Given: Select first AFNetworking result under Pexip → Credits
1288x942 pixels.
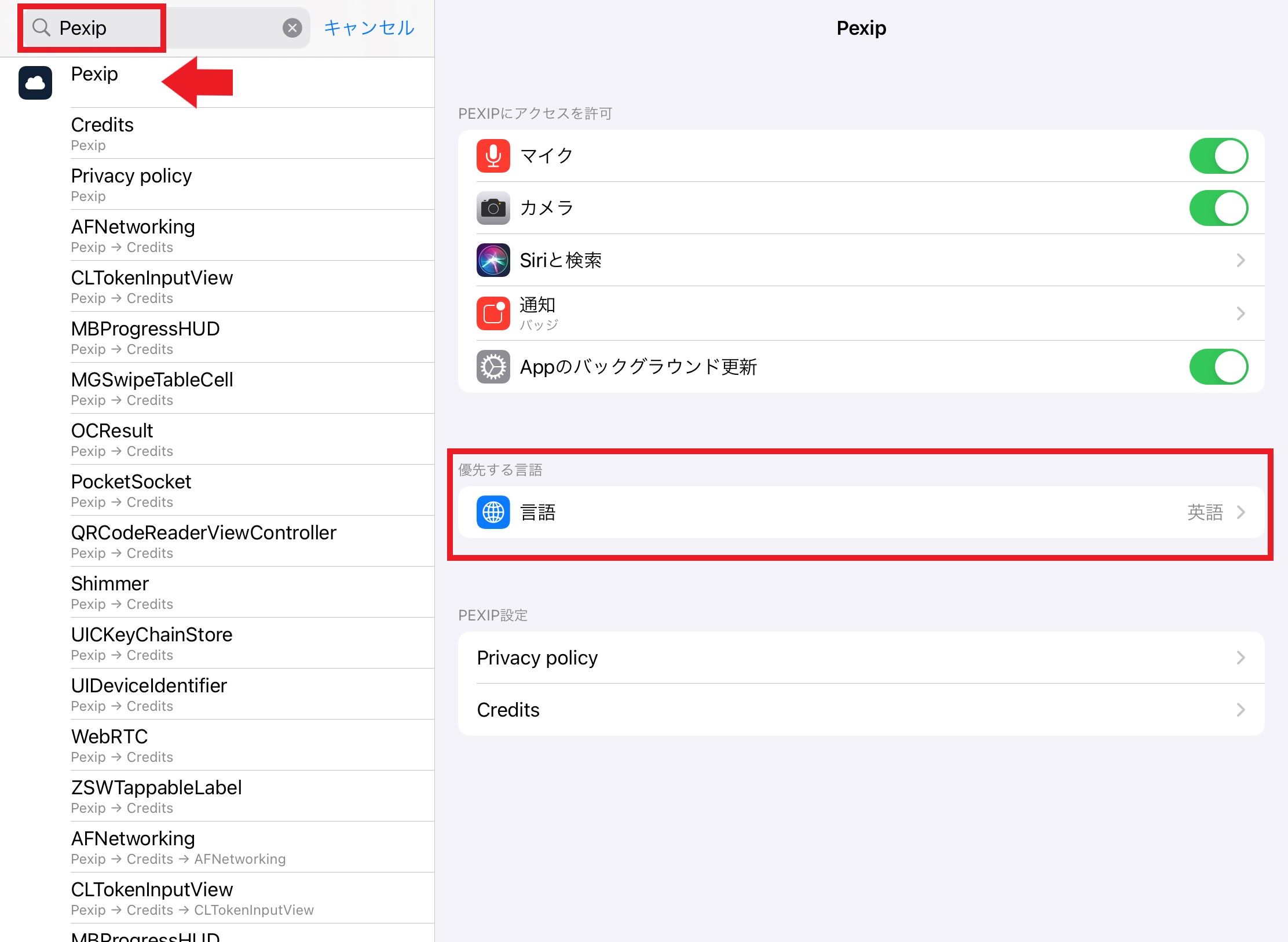Looking at the screenshot, I should (217, 235).
